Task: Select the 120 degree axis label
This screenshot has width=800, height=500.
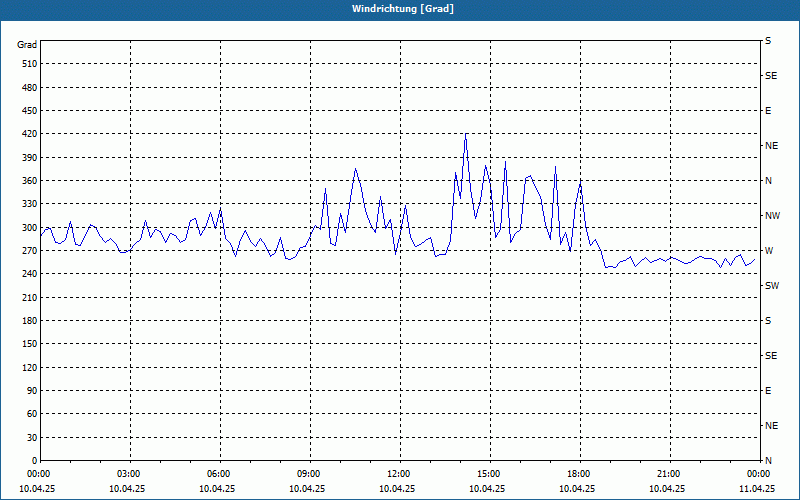Action: tap(30, 367)
